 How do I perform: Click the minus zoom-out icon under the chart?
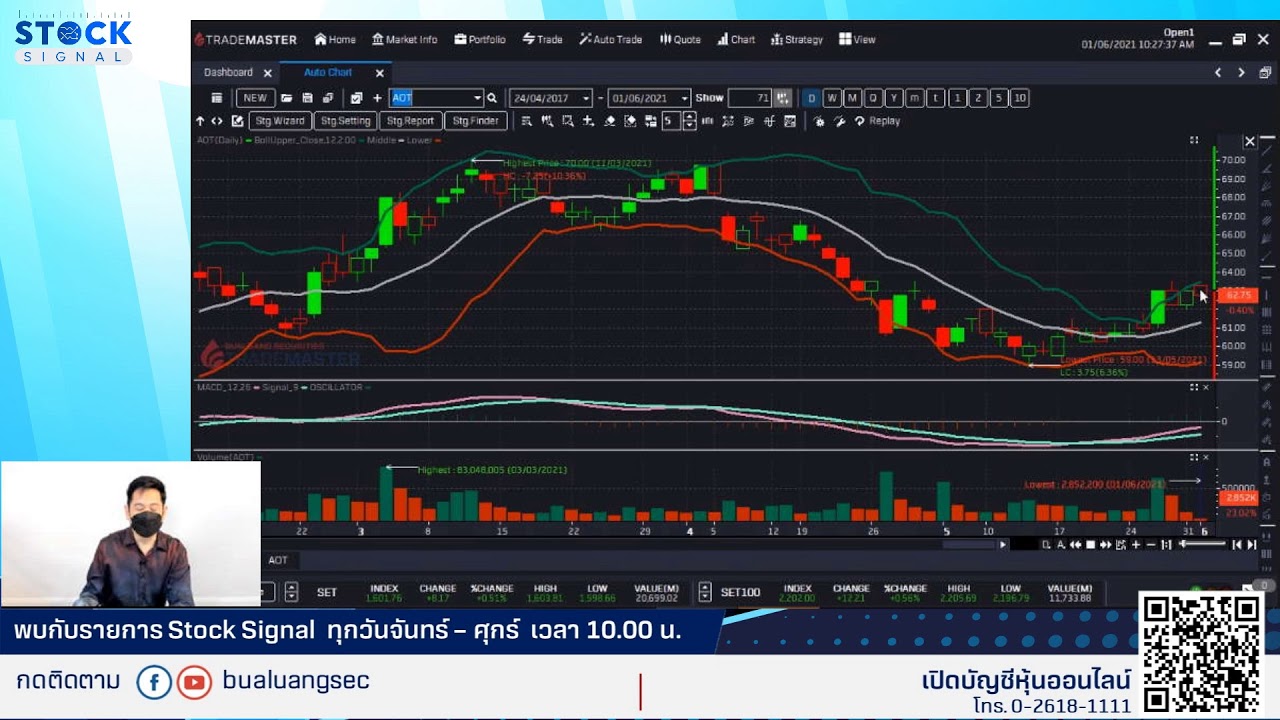point(1151,545)
